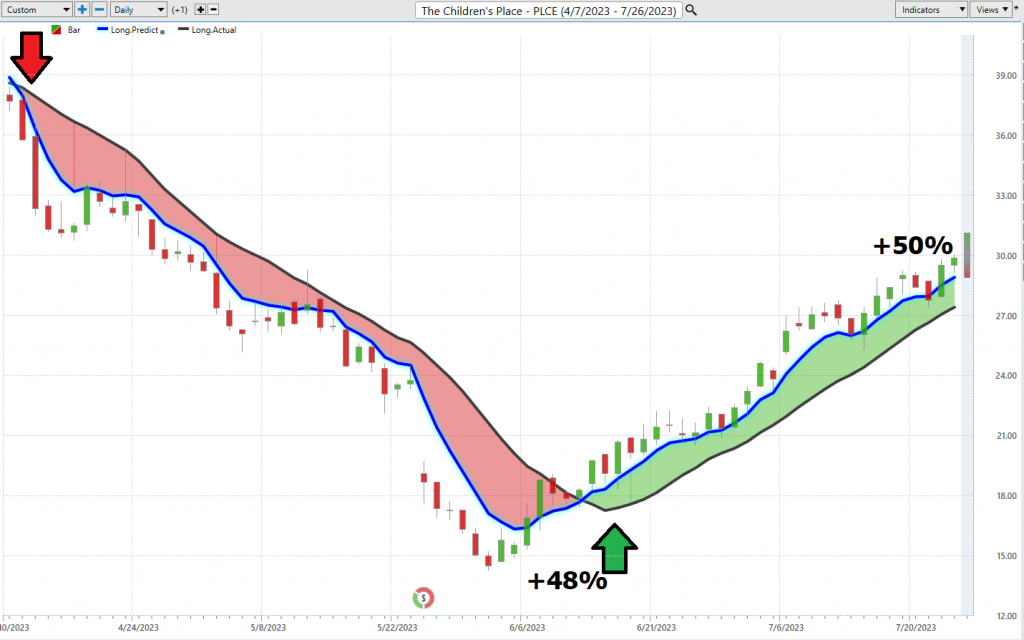Click the small dot beside Long.Predict
Viewport: 1024px width, 640px height.
[x=163, y=31]
